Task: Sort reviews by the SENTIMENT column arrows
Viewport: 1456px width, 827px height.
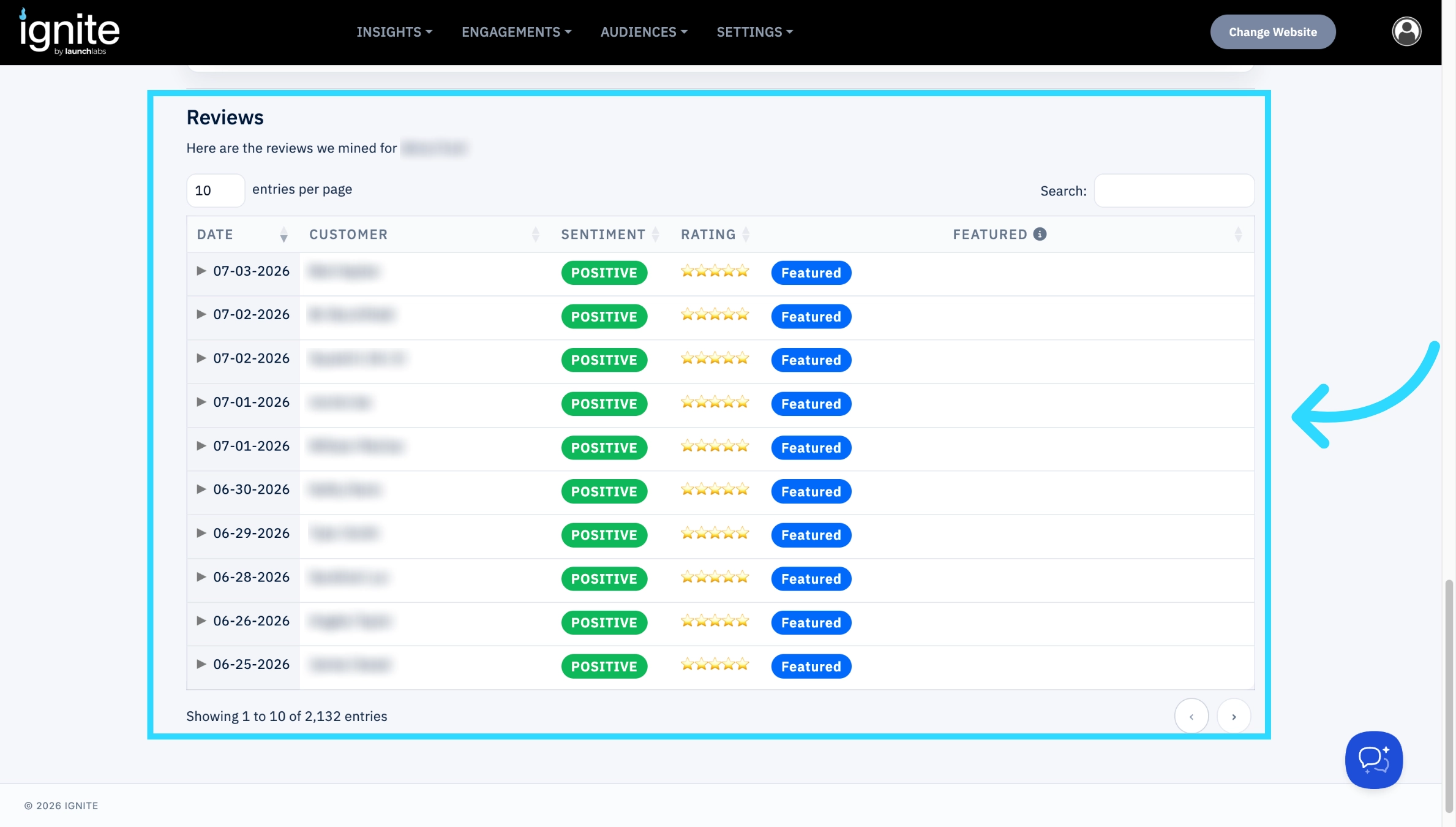Action: pyautogui.click(x=655, y=235)
